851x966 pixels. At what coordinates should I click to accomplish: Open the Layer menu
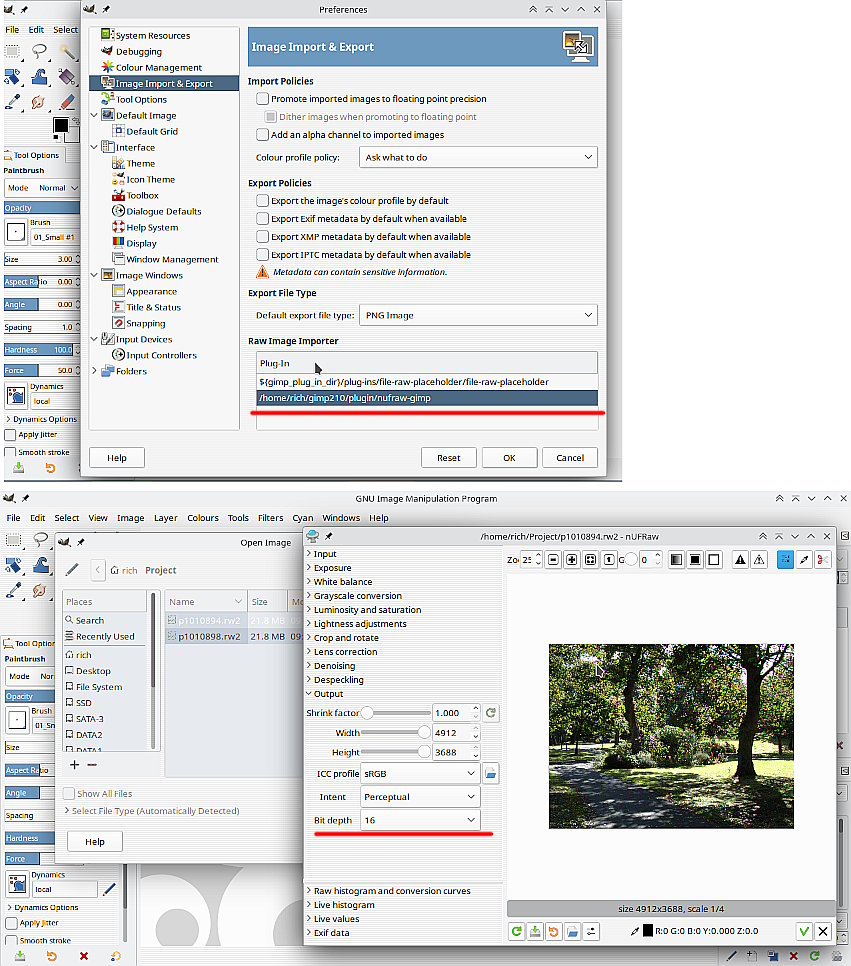click(166, 518)
